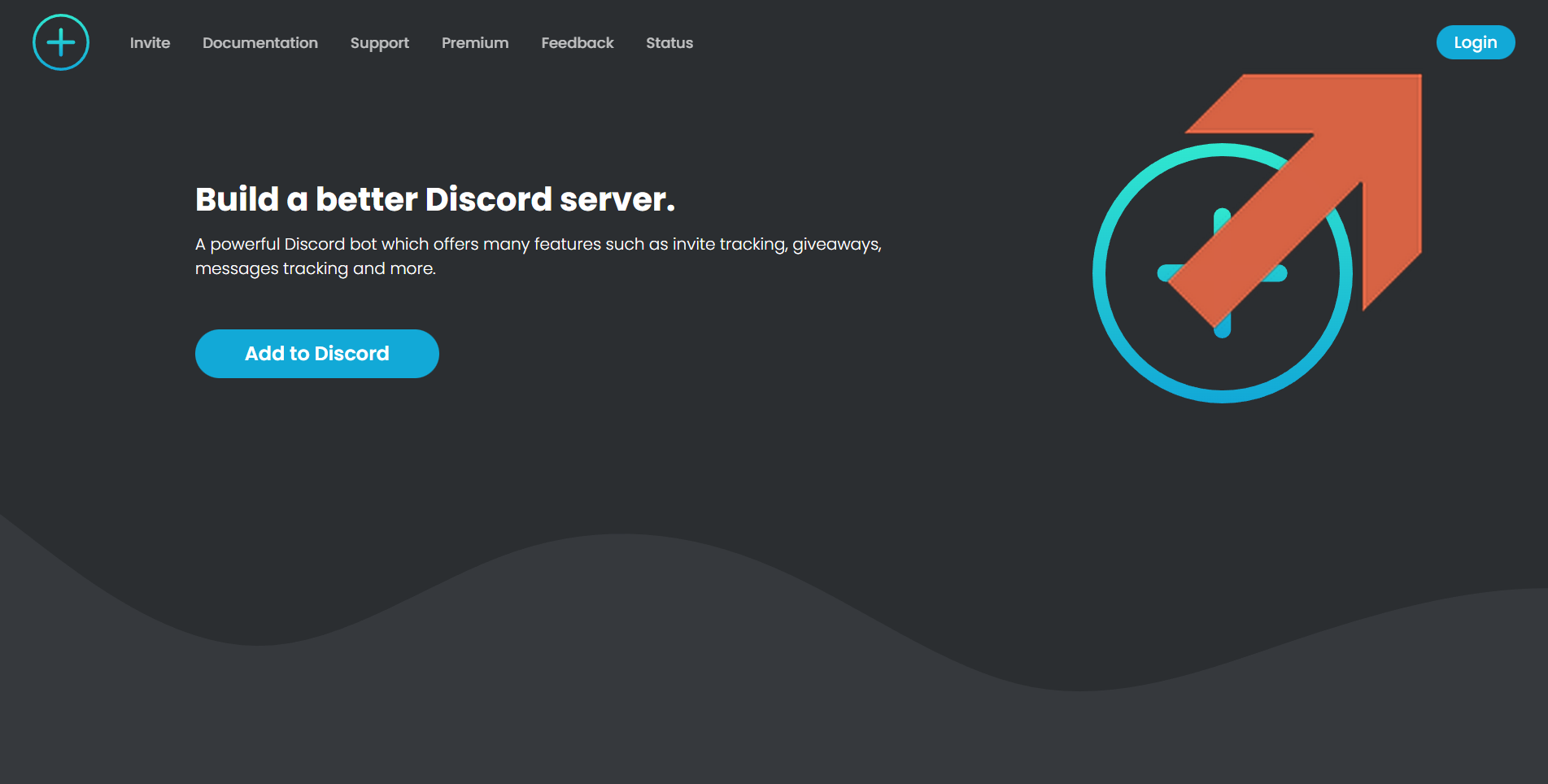Open the Support nav item
1548x784 pixels.
380,43
